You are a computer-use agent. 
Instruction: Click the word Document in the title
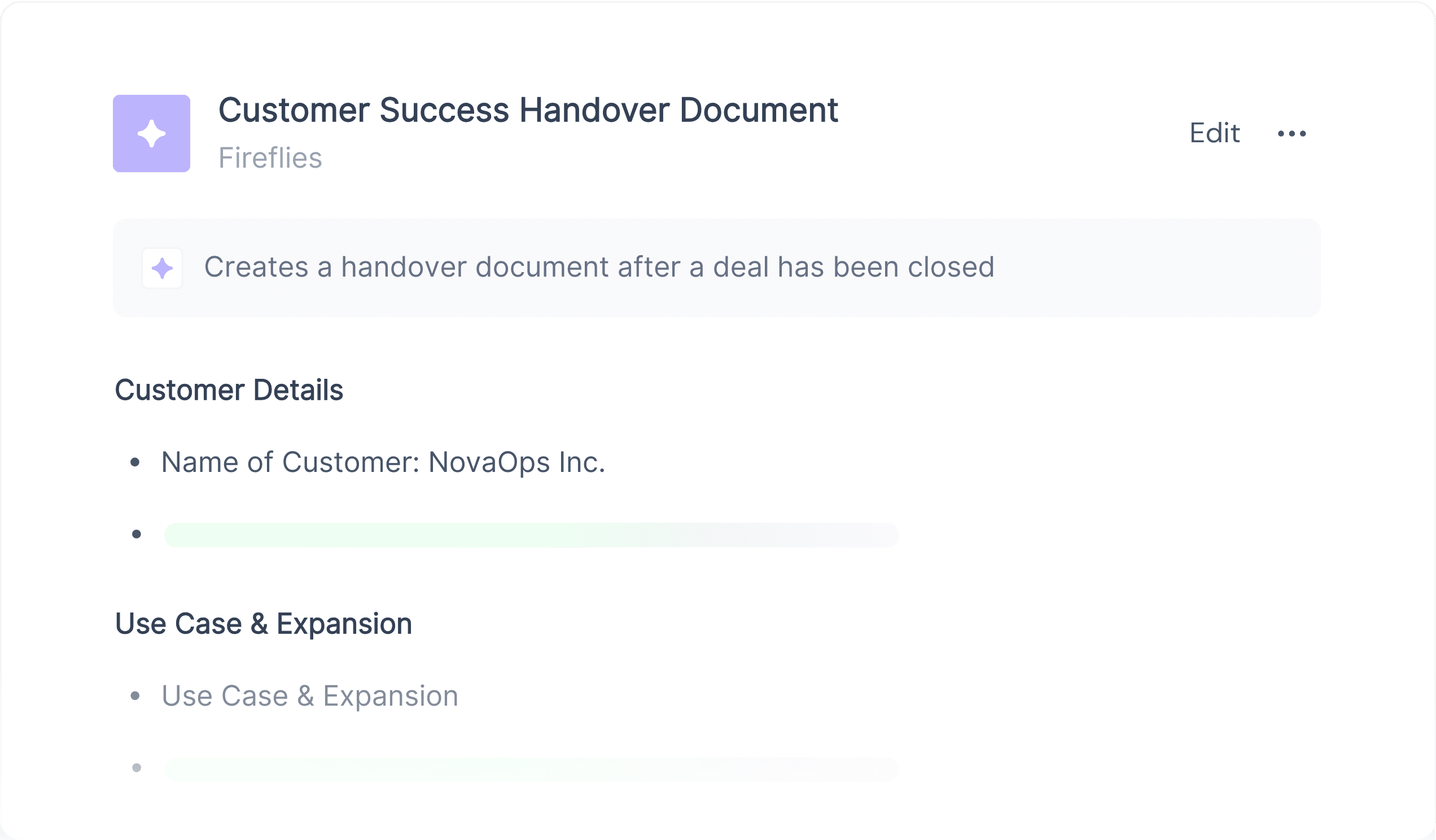click(x=759, y=110)
